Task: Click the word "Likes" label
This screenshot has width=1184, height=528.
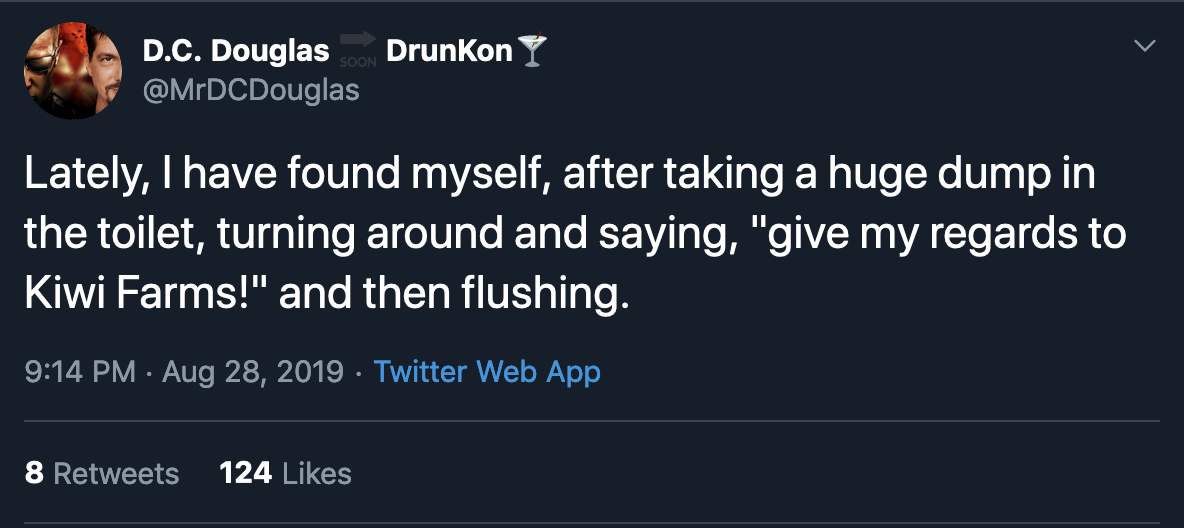Action: coord(317,474)
